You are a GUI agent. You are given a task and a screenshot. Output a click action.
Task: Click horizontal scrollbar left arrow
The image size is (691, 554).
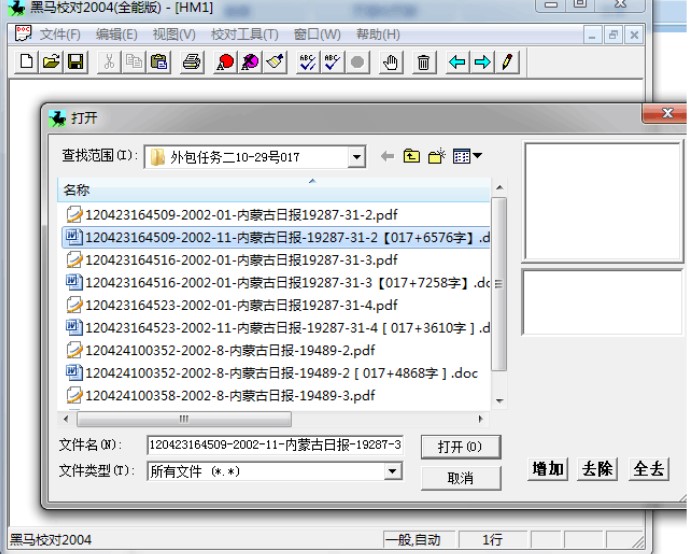click(x=66, y=419)
